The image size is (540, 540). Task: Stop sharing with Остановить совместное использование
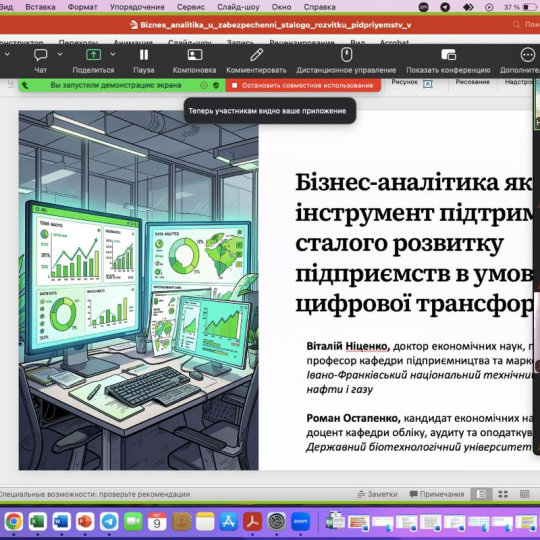(303, 85)
